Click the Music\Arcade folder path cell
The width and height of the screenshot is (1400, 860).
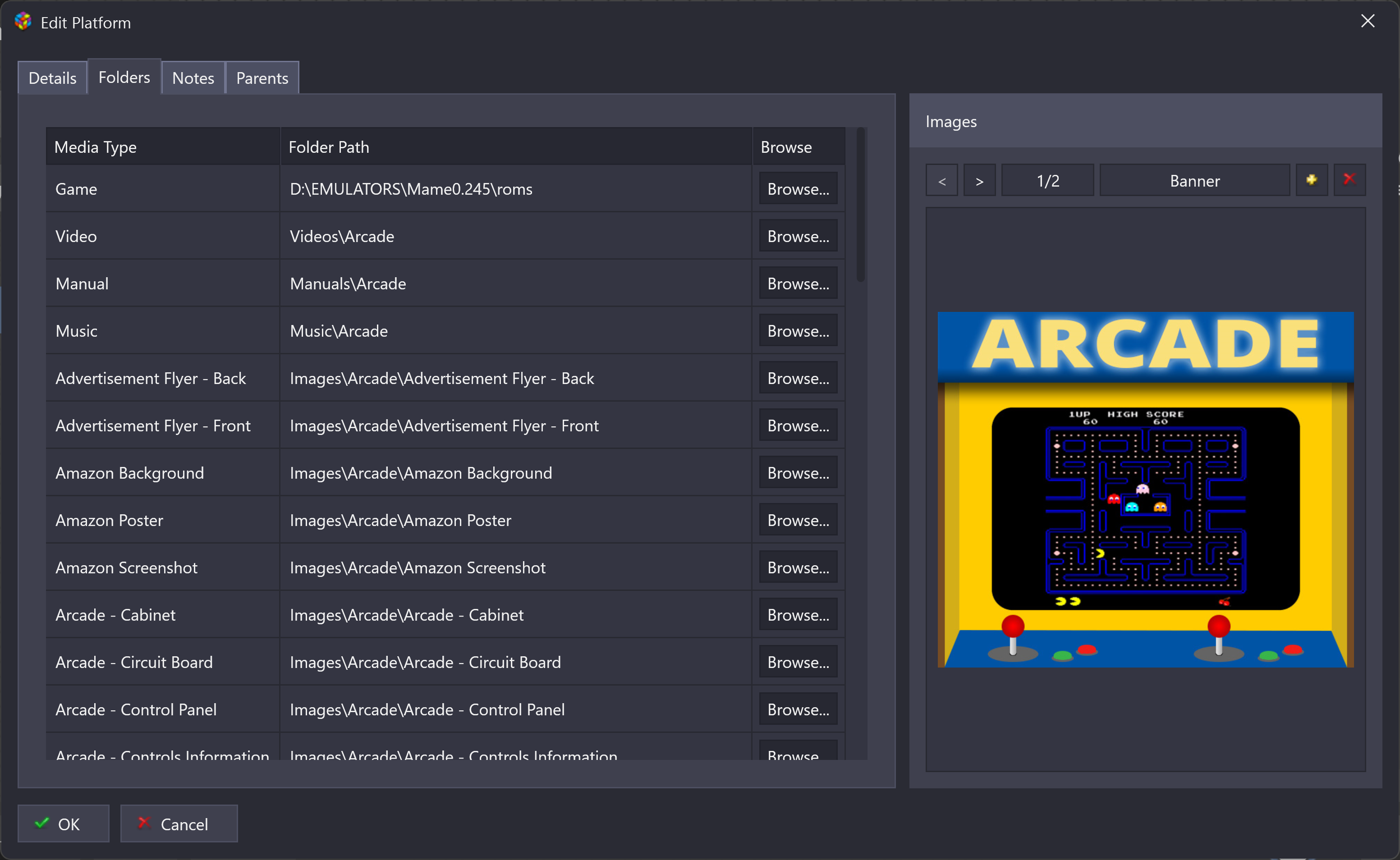tap(516, 330)
